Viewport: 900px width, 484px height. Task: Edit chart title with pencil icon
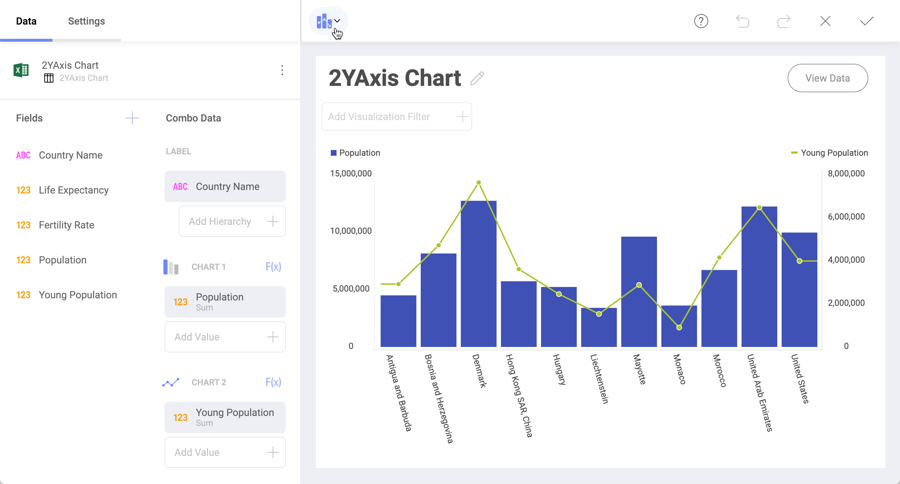tap(477, 78)
